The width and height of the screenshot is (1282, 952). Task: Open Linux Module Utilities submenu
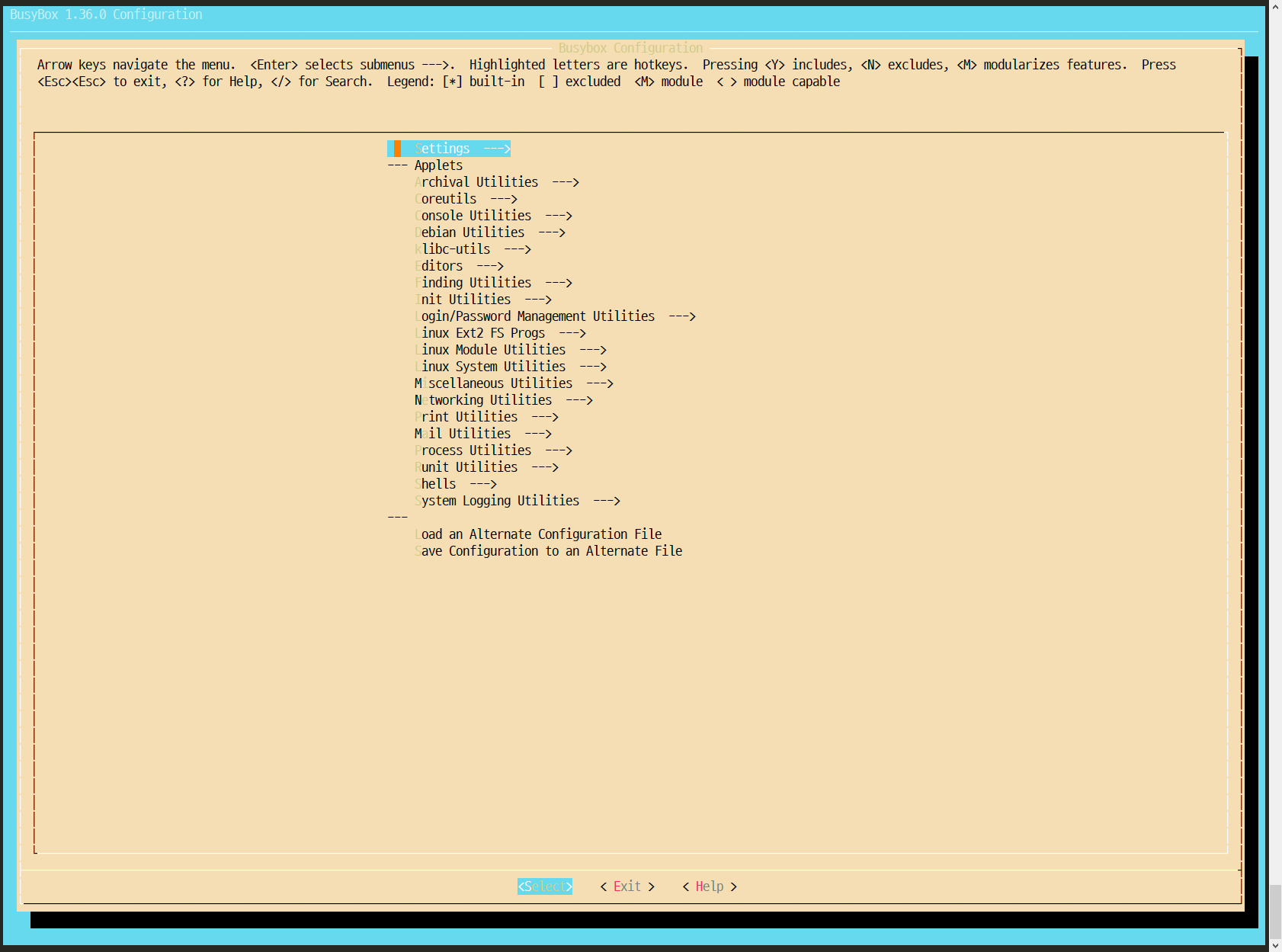coord(511,350)
